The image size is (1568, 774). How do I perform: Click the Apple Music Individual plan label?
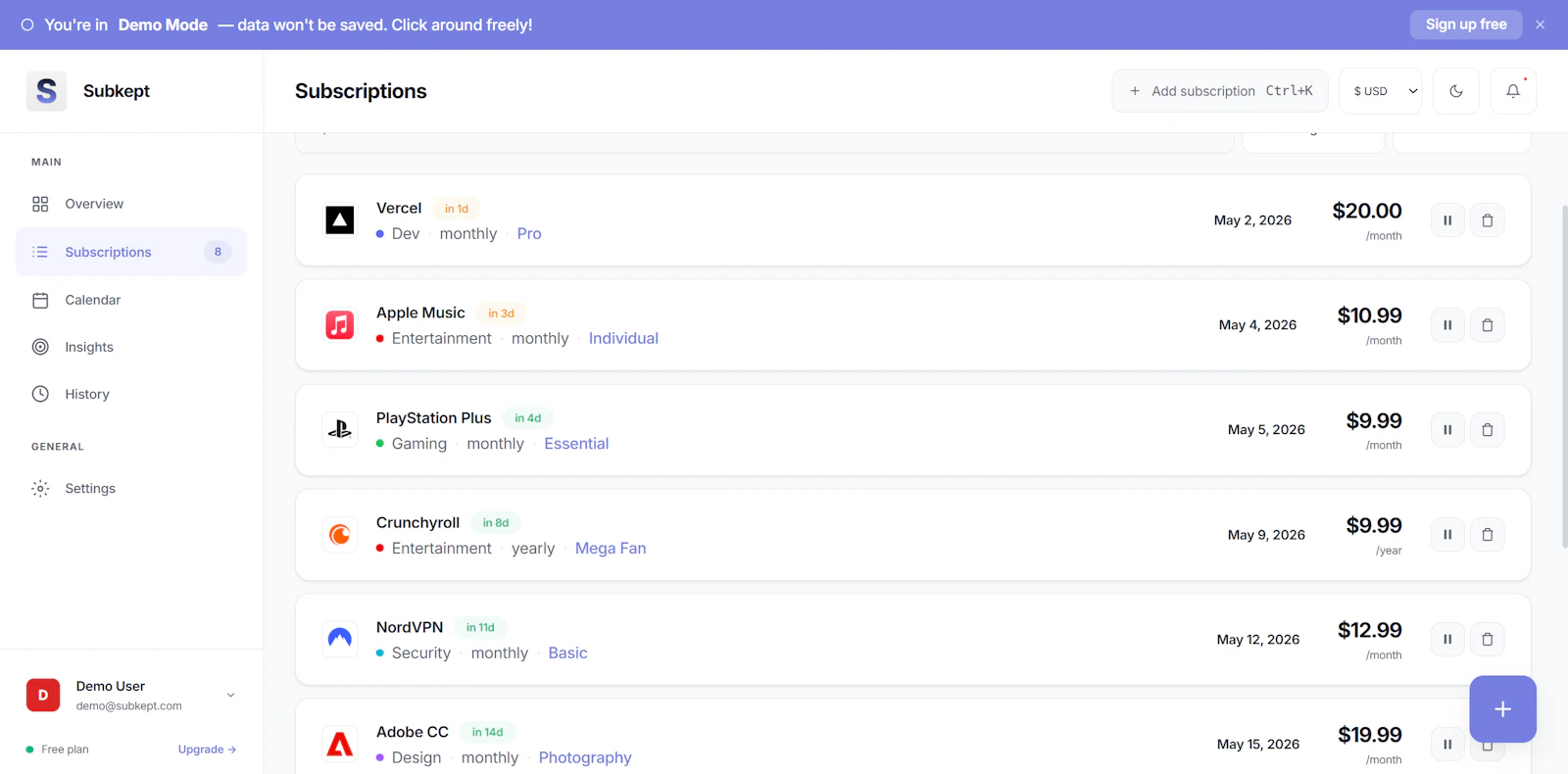pyautogui.click(x=623, y=339)
